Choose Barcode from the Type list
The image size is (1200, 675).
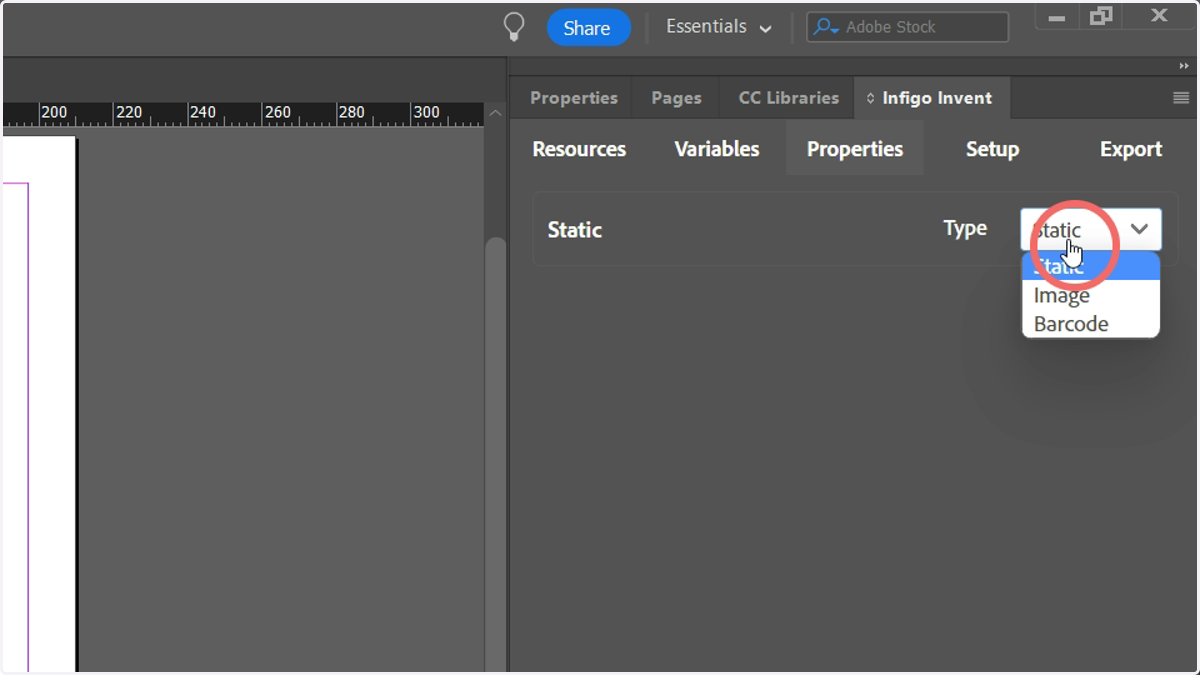pyautogui.click(x=1090, y=324)
